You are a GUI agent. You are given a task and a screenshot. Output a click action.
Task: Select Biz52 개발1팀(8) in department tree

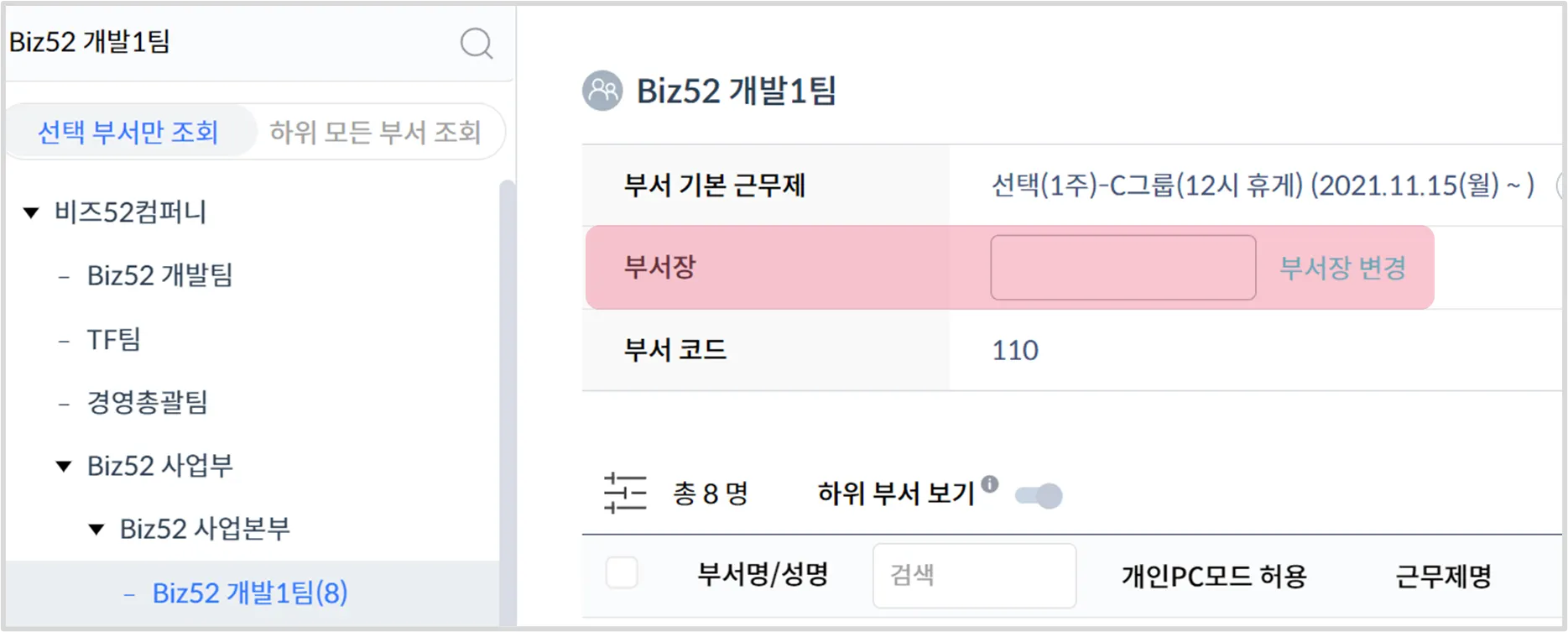tap(249, 593)
